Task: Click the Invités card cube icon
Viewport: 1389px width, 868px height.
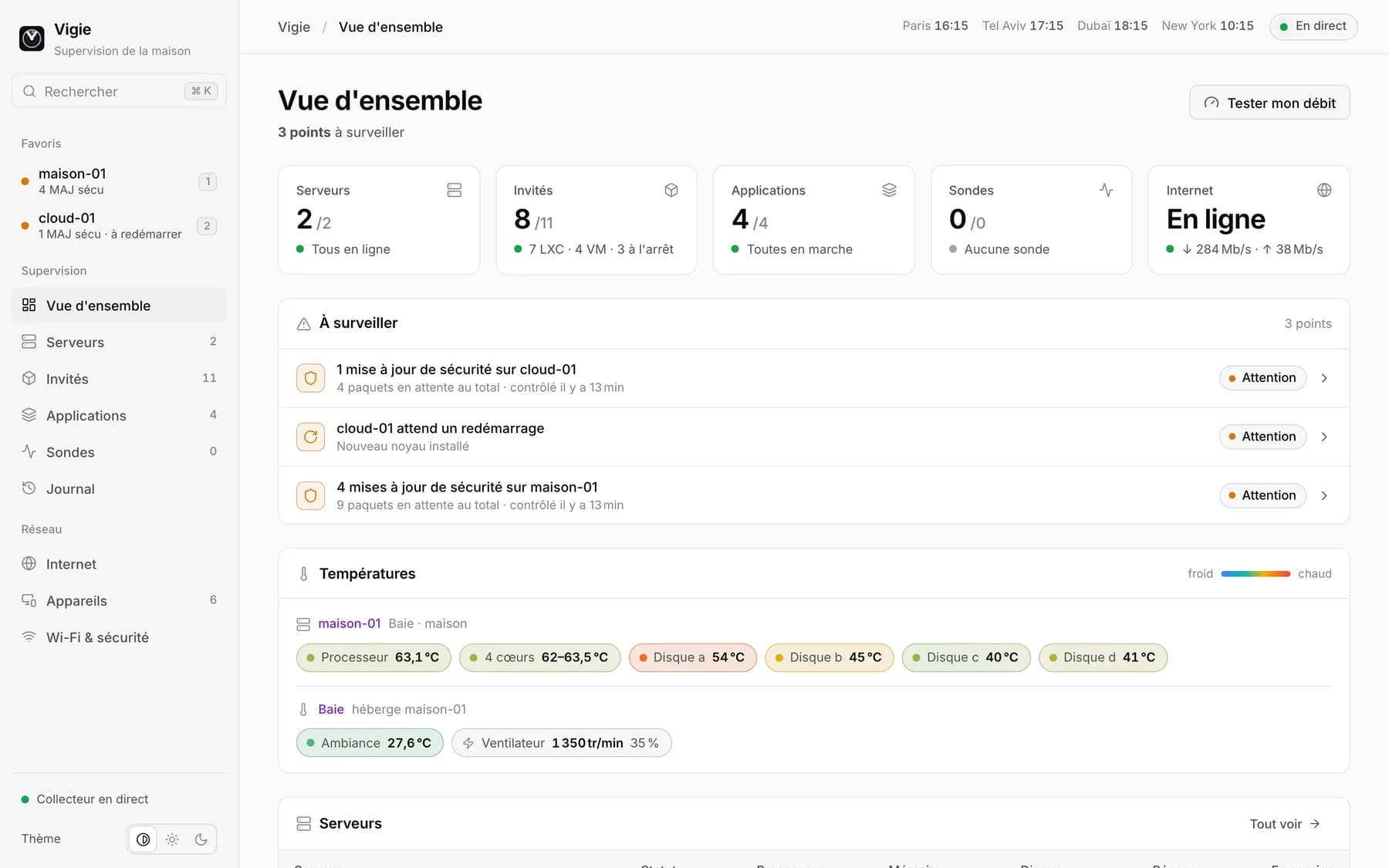Action: pos(671,190)
